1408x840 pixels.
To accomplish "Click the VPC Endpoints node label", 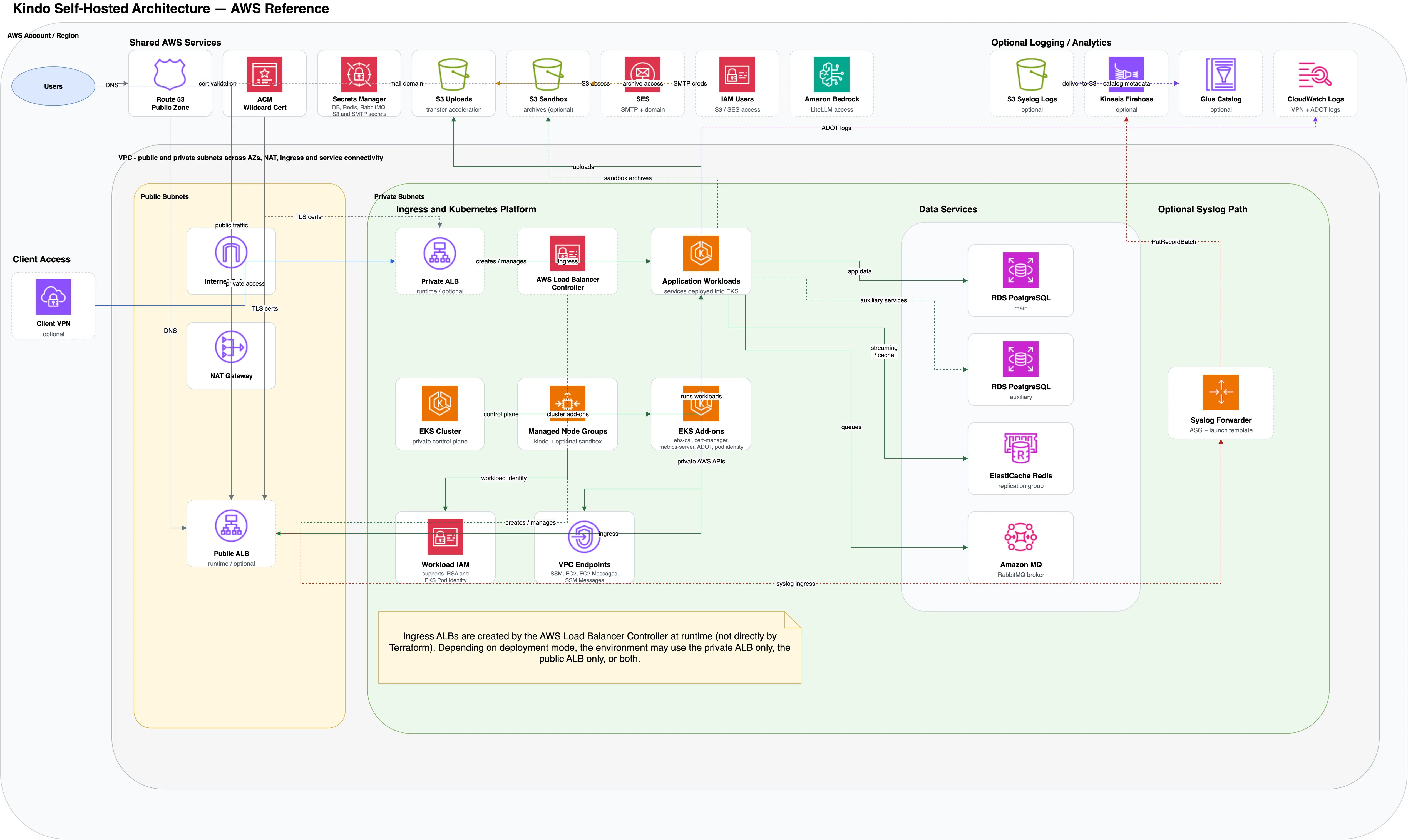I will pos(584,564).
